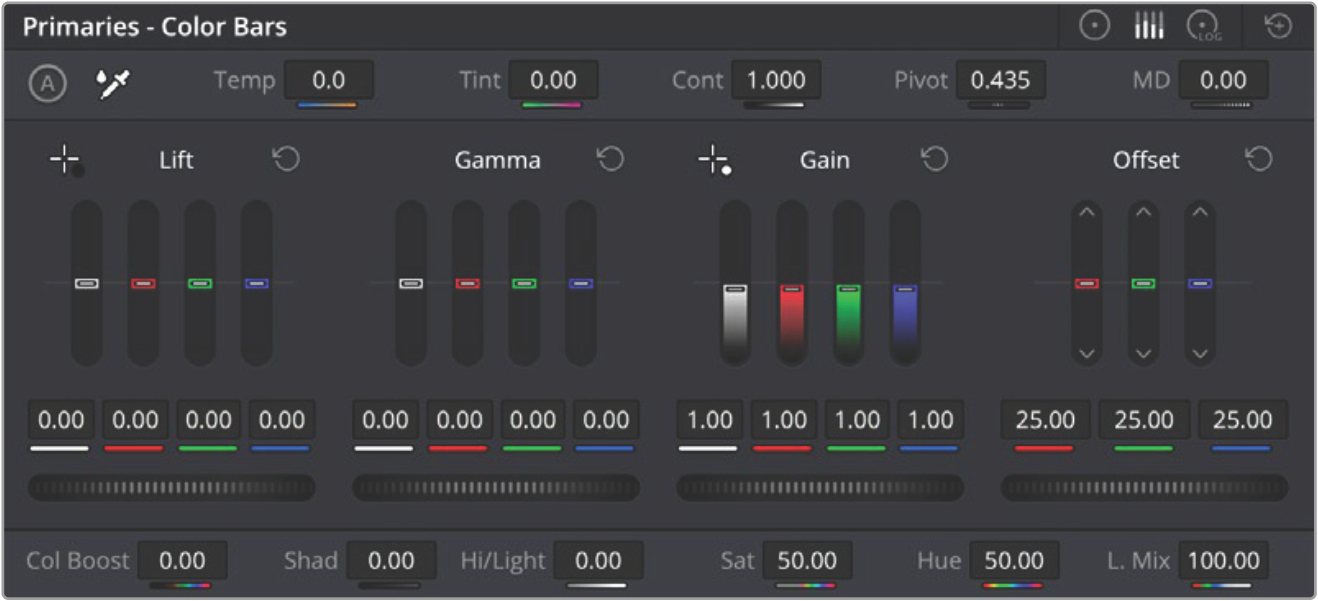Switch to Color Wheels mode icon
The image size is (1318, 601).
tap(1095, 27)
